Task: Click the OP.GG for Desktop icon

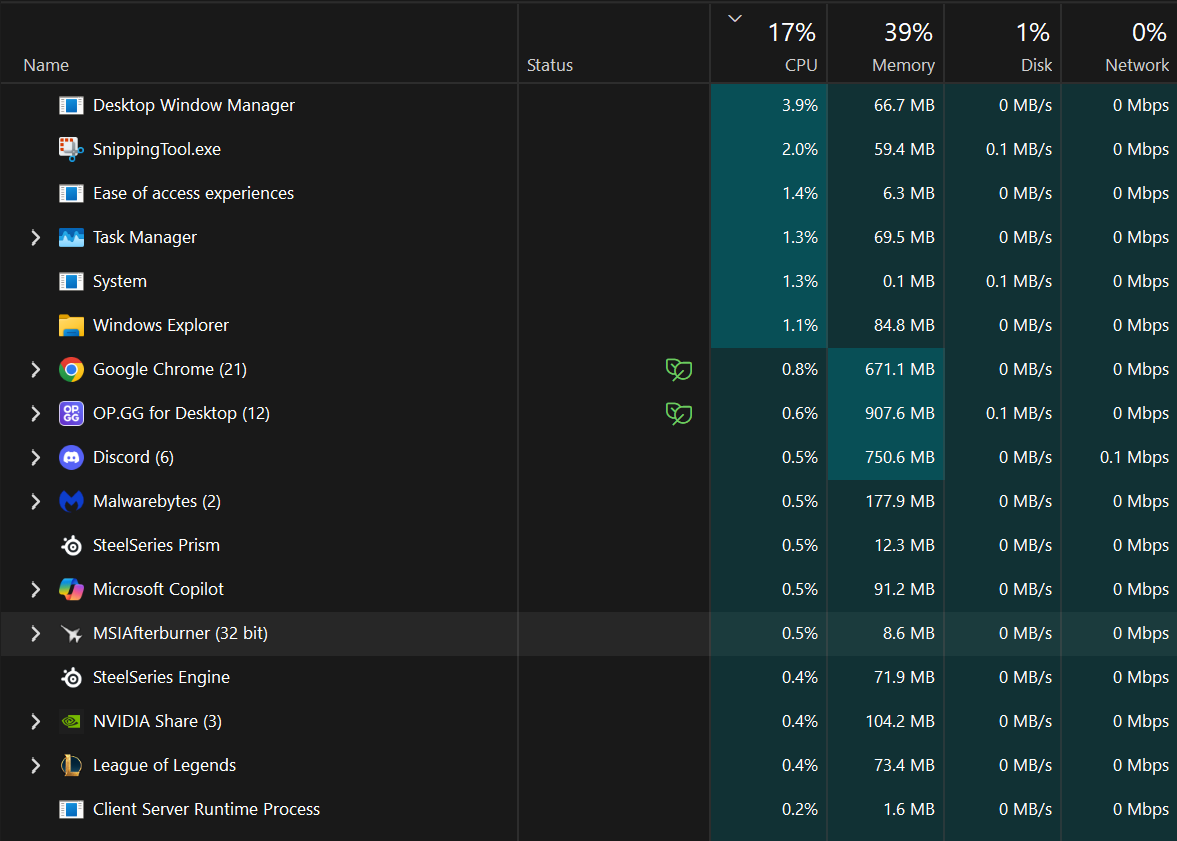Action: point(71,413)
